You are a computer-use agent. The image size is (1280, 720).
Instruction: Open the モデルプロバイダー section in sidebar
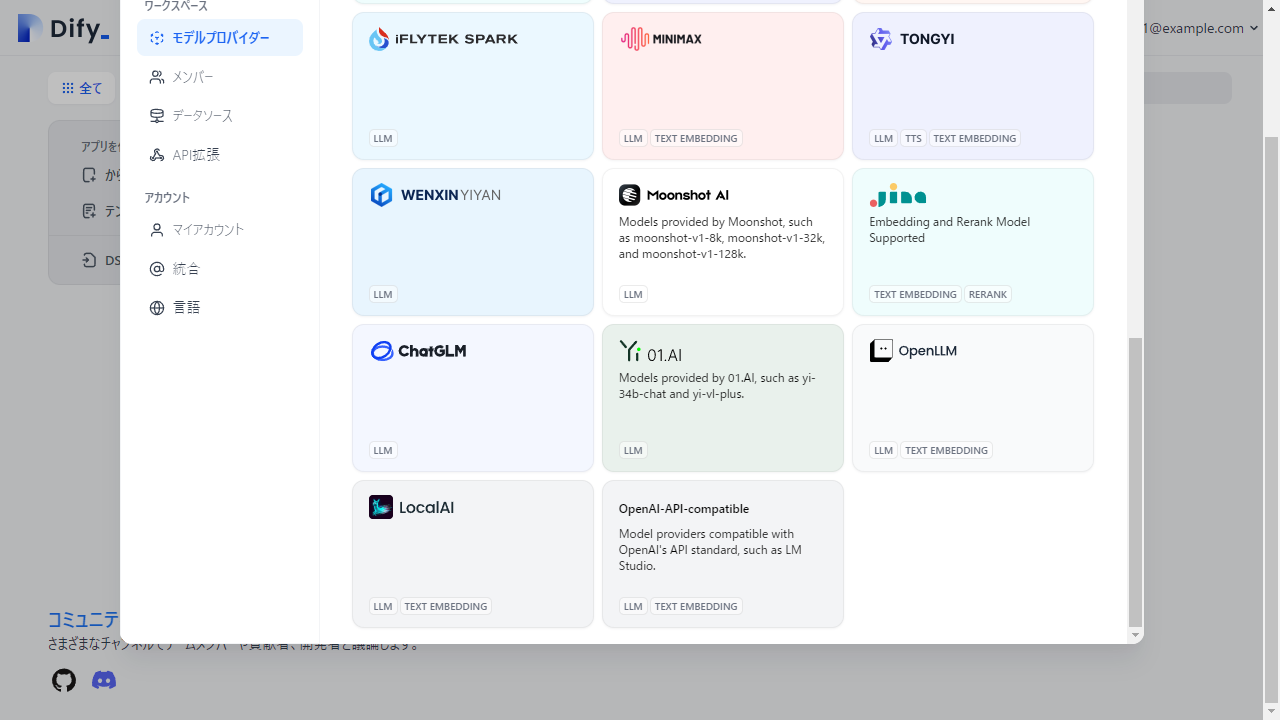click(x=220, y=37)
